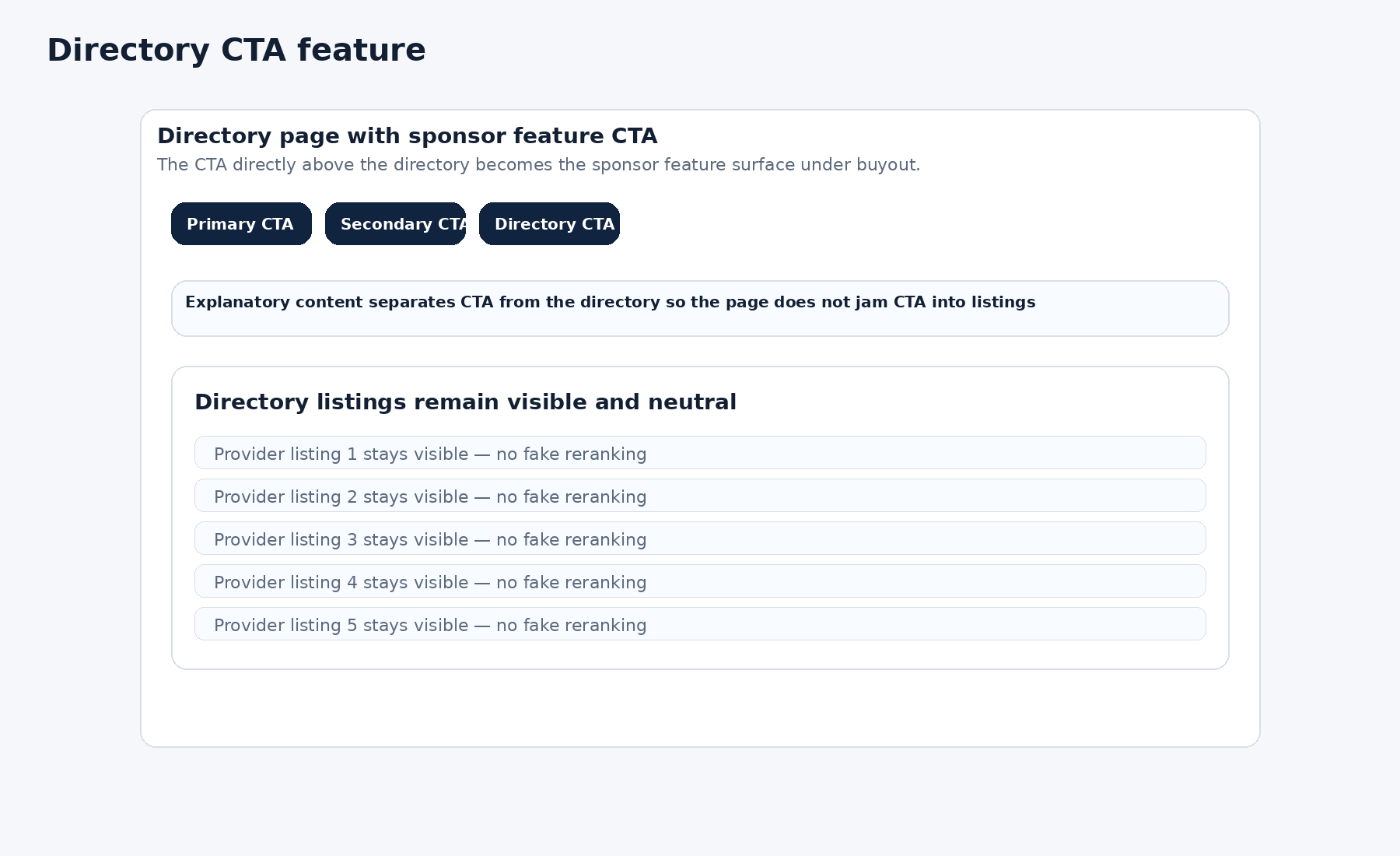The image size is (1400, 856).
Task: Open Provider listing 1 row
Action: 700,453
